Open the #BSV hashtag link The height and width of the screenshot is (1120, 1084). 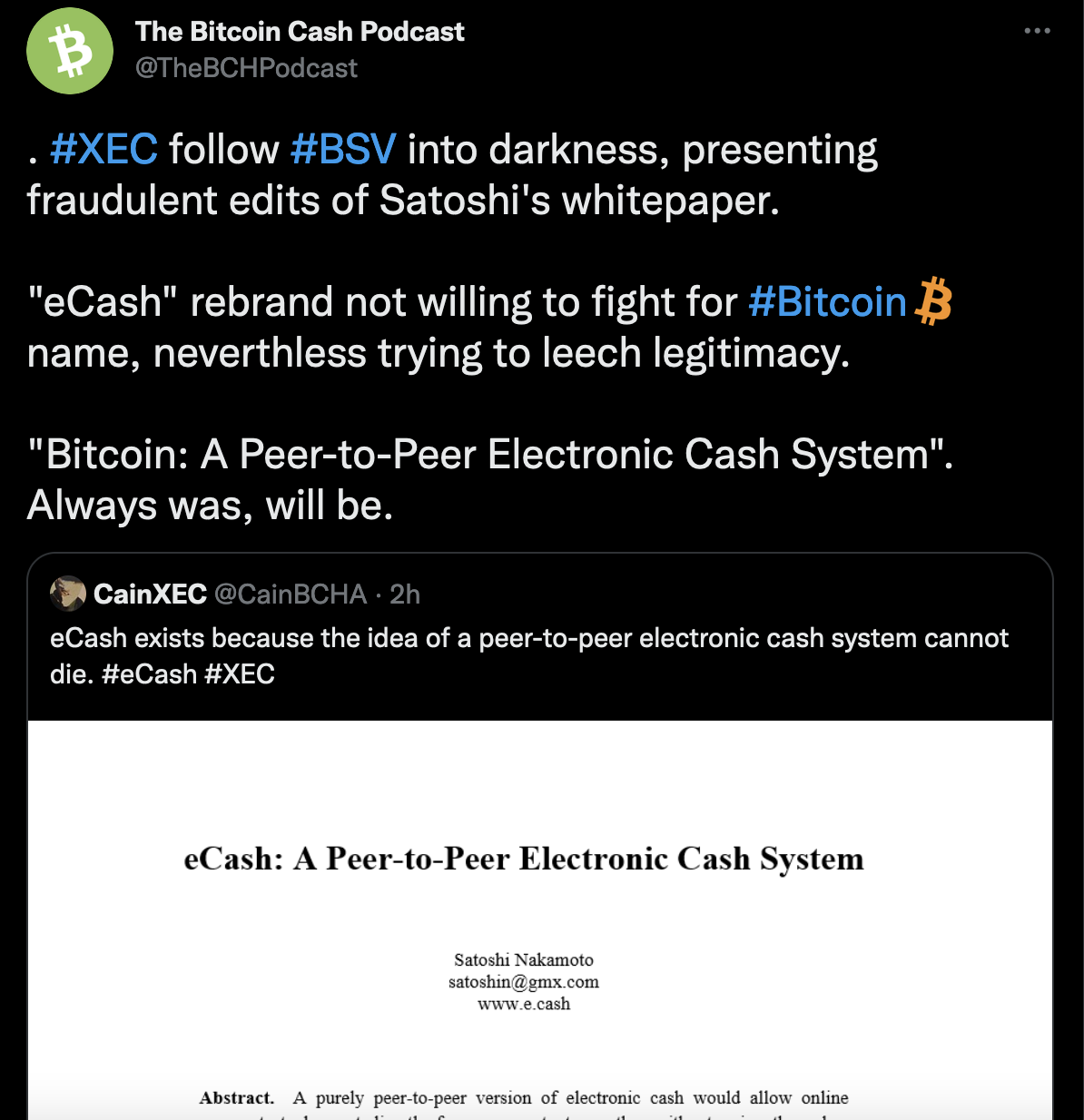(x=343, y=150)
